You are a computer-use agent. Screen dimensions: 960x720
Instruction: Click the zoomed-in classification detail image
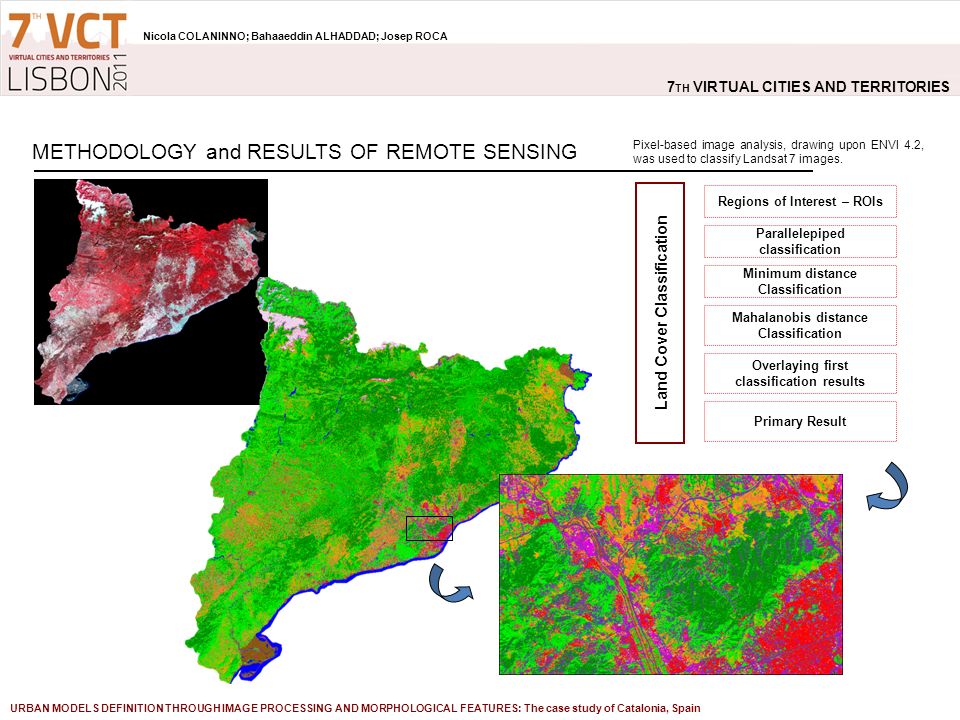tap(671, 574)
